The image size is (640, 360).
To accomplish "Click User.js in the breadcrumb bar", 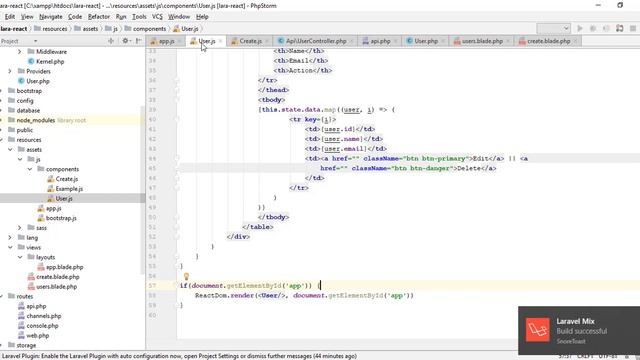I will [x=186, y=29].
